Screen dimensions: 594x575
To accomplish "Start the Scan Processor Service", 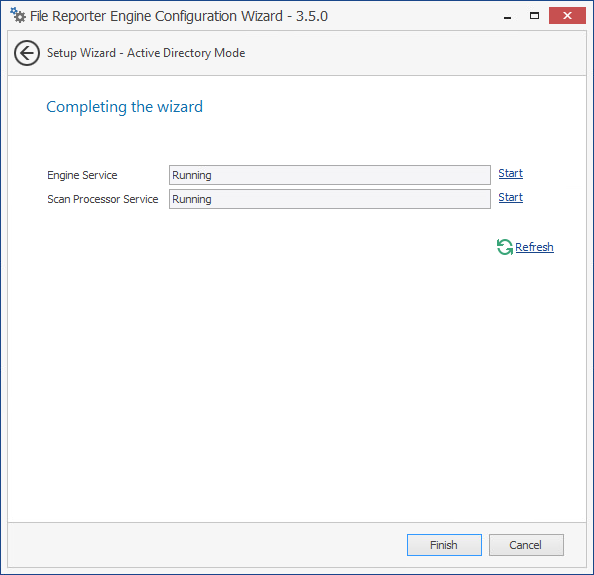I will click(510, 197).
